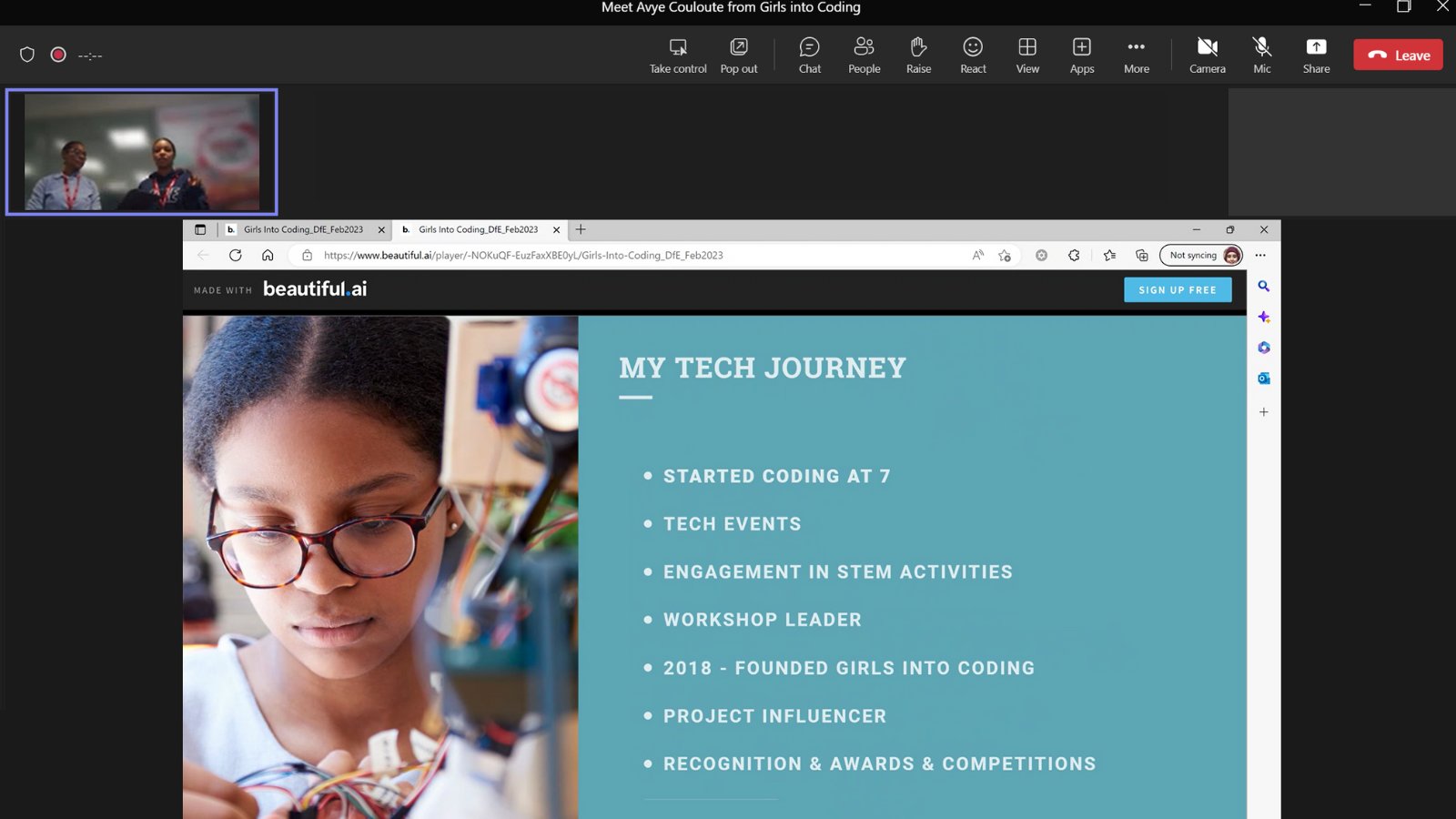Open browser Collections
Viewport: 1456px width, 819px height.
(1142, 256)
